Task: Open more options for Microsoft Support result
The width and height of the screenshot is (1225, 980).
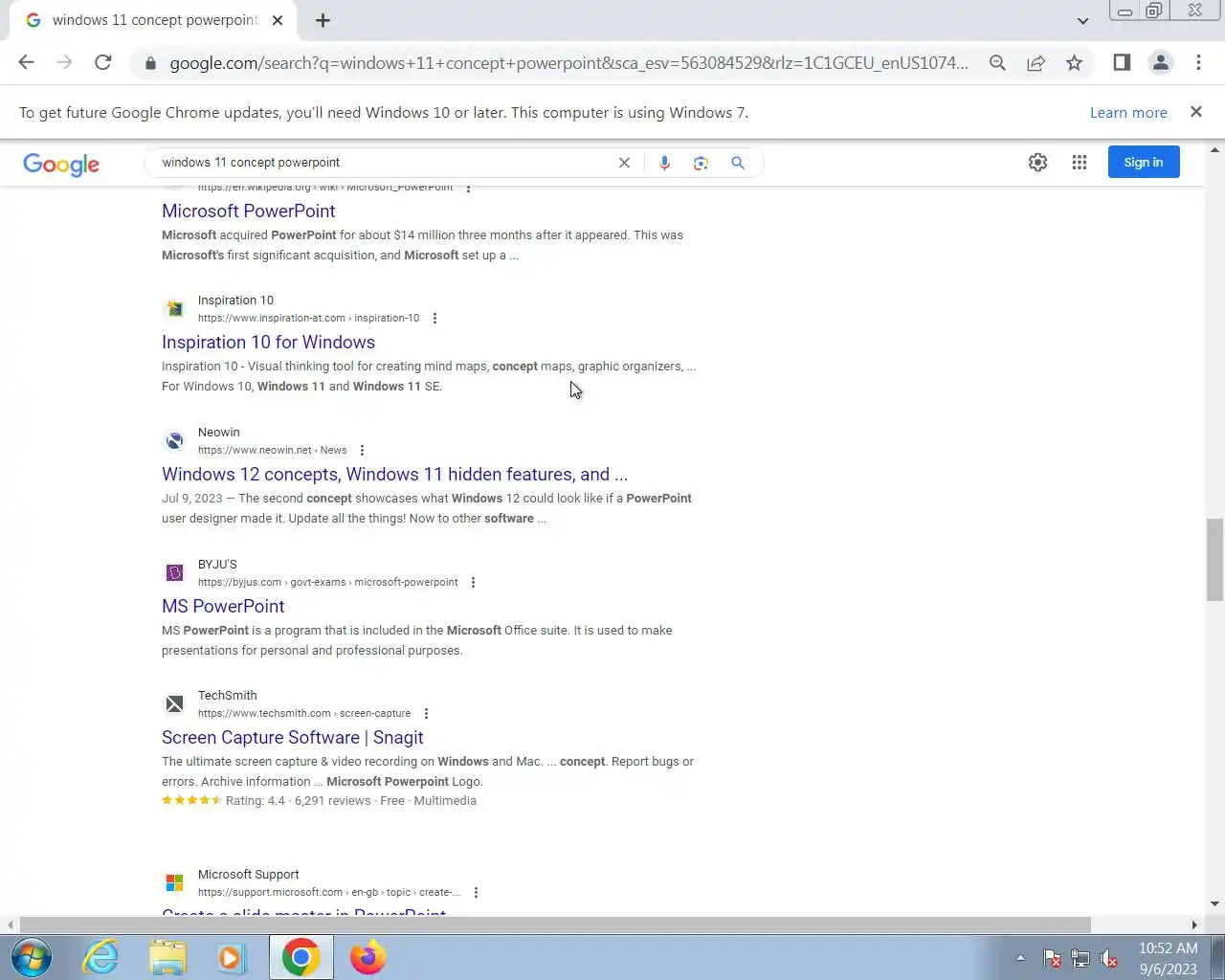Action: 476,892
